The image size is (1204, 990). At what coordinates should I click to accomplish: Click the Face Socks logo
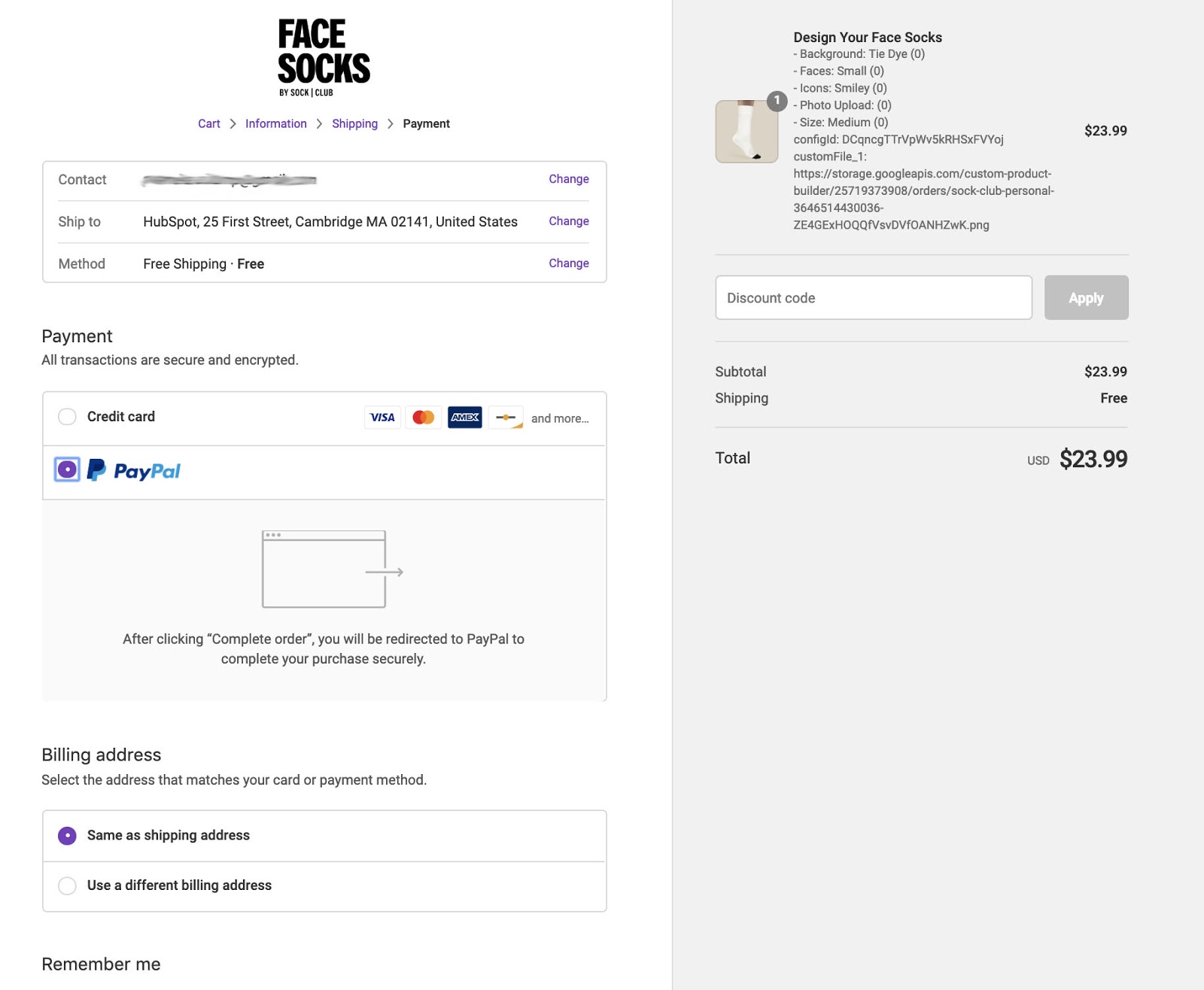pyautogui.click(x=324, y=58)
